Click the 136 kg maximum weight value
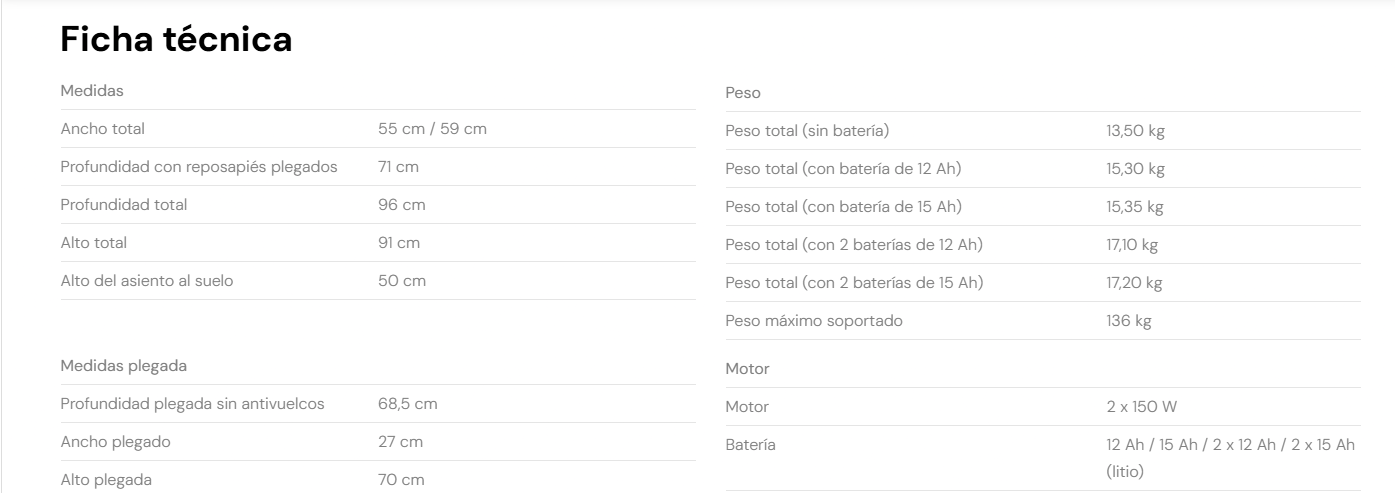Viewport: 1395px width, 493px height. pyautogui.click(x=1129, y=321)
